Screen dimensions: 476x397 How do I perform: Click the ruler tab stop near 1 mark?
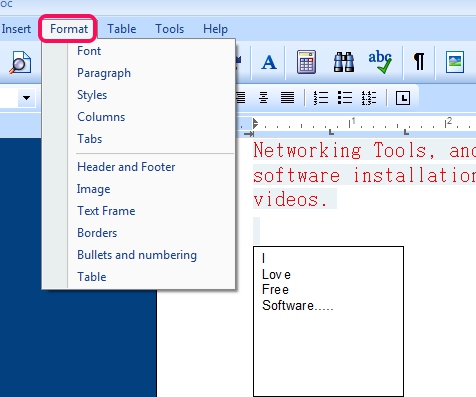tap(331, 132)
